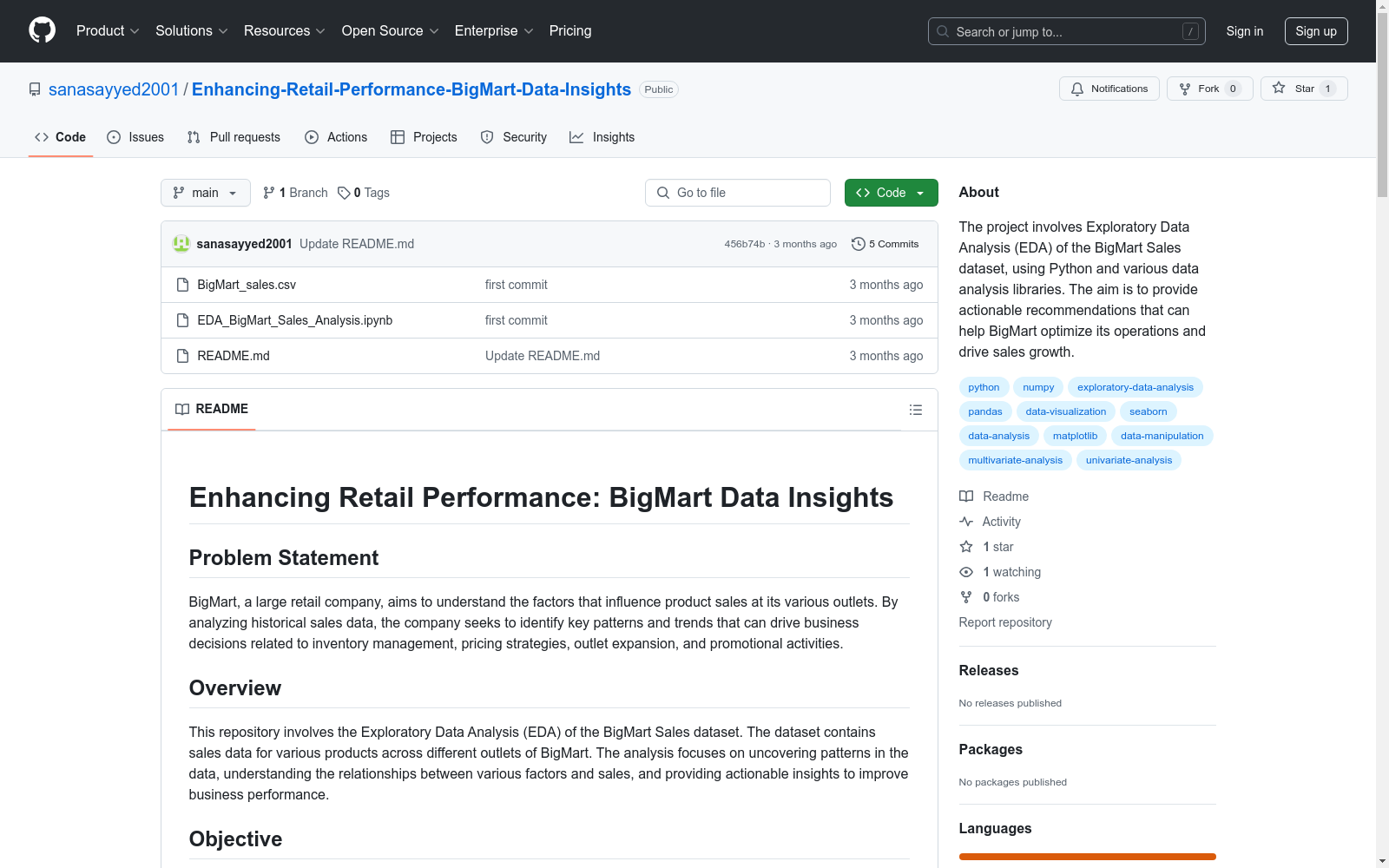
Task: Open the README outline icon
Action: coord(915,410)
